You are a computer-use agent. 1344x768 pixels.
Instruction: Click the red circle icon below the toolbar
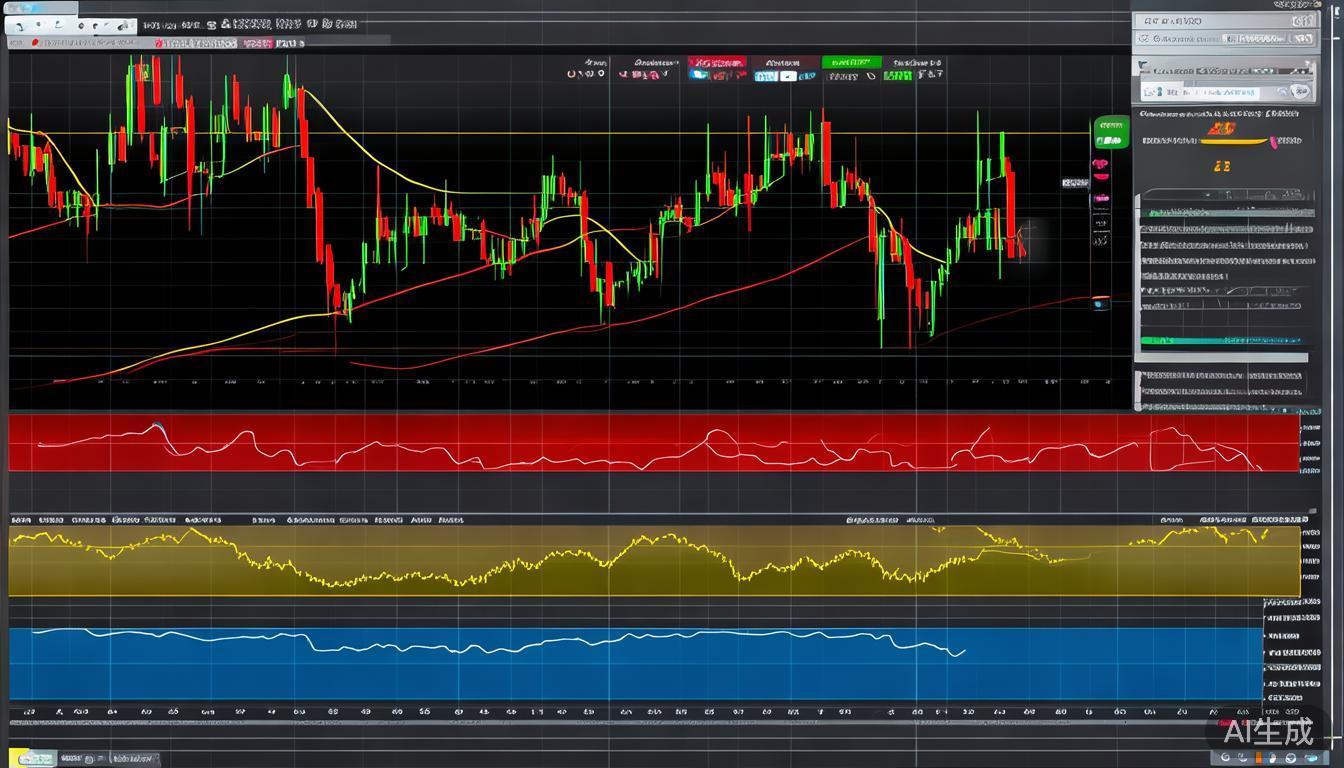35,43
